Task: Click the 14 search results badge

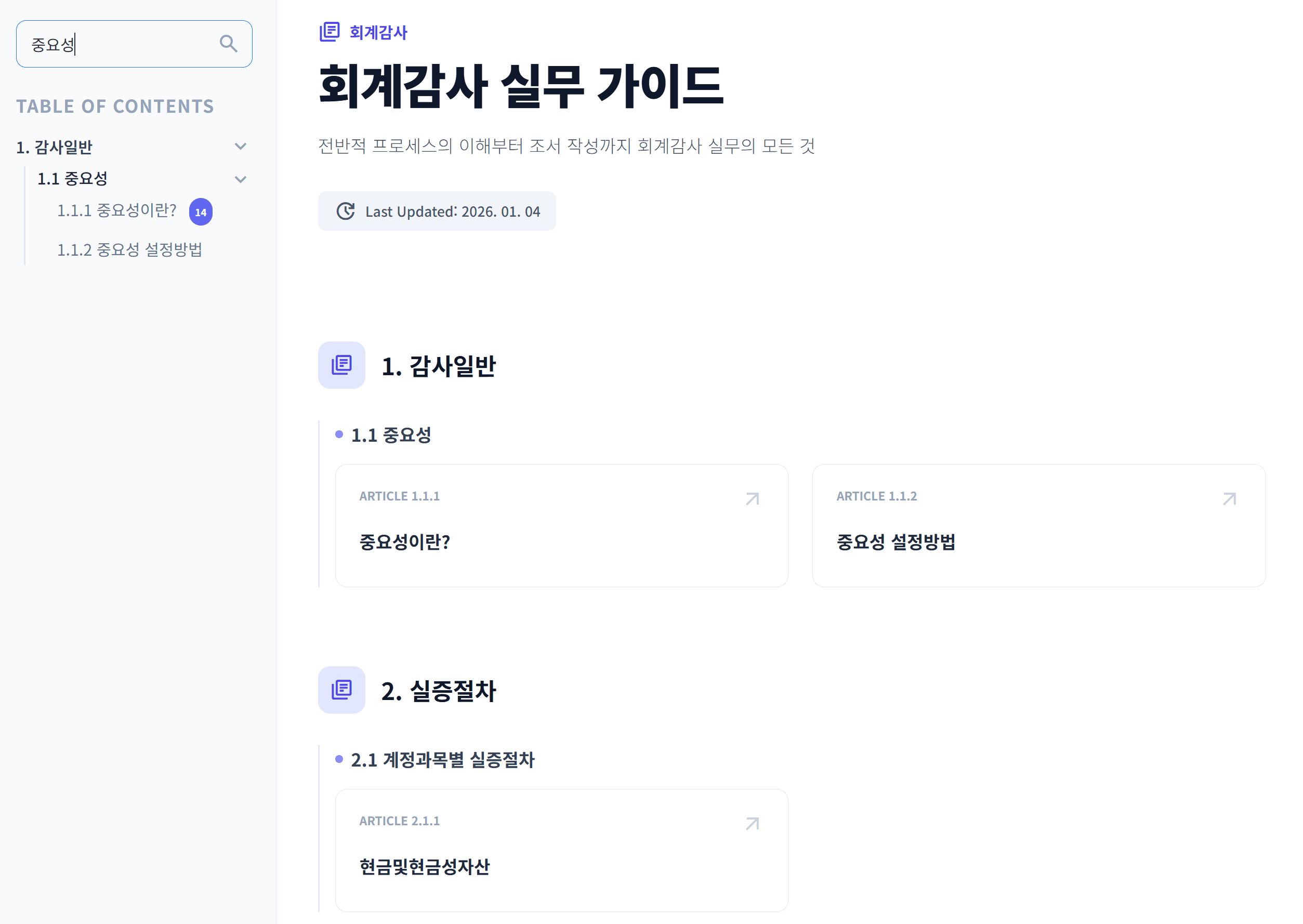Action: (x=200, y=211)
